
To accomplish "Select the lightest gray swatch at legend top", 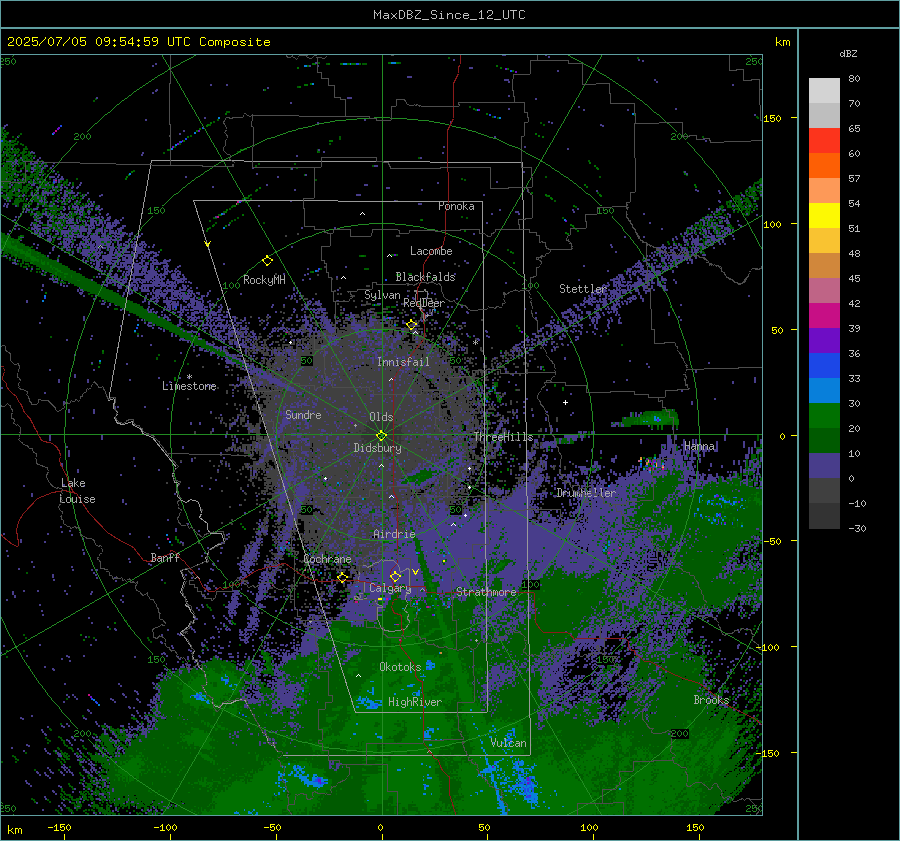I will [824, 90].
